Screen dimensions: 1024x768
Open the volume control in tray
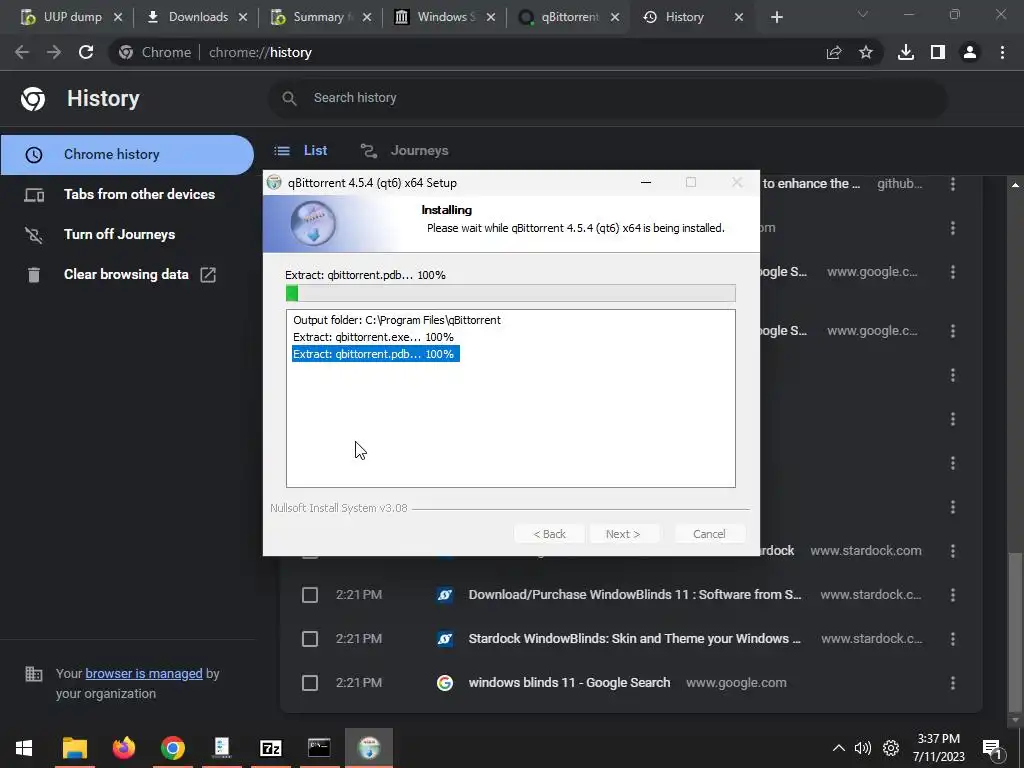click(863, 748)
